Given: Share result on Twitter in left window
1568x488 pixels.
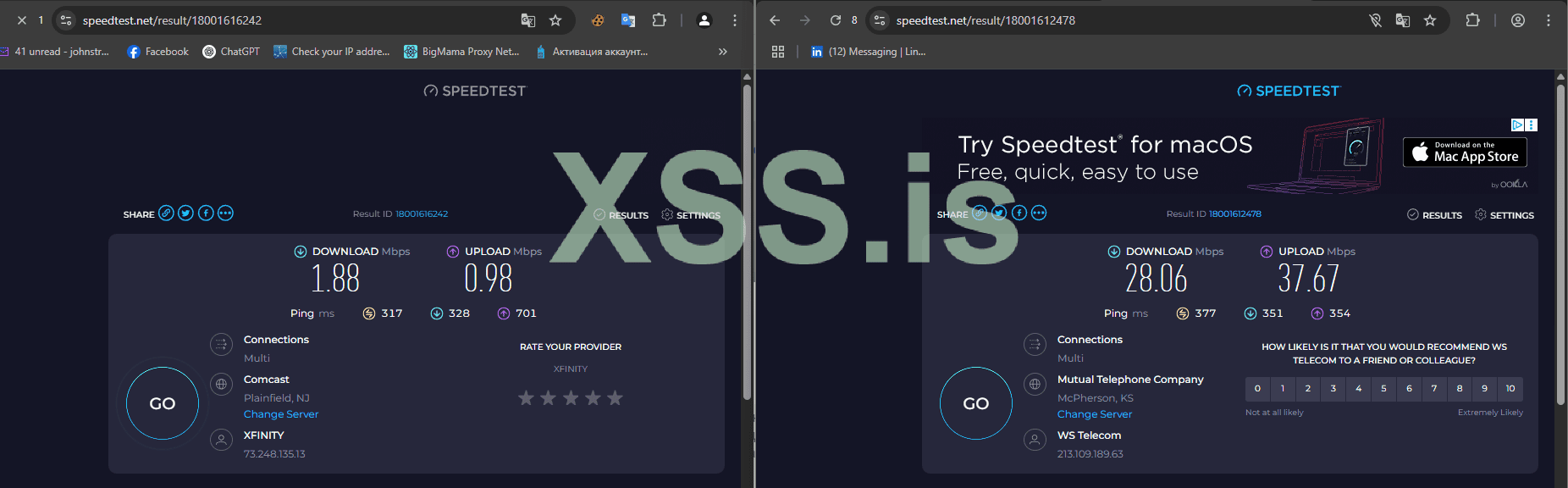Looking at the screenshot, I should pos(185,213).
